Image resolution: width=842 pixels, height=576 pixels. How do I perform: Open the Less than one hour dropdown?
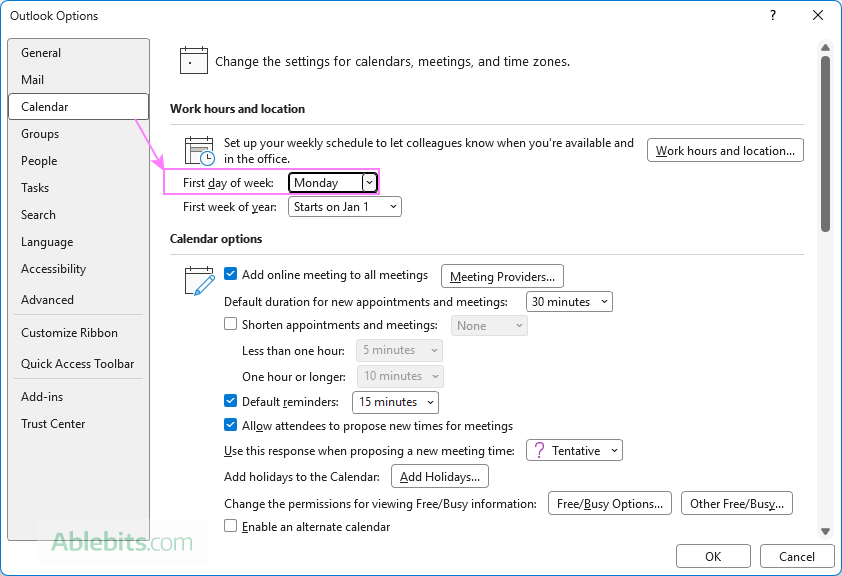pyautogui.click(x=400, y=350)
